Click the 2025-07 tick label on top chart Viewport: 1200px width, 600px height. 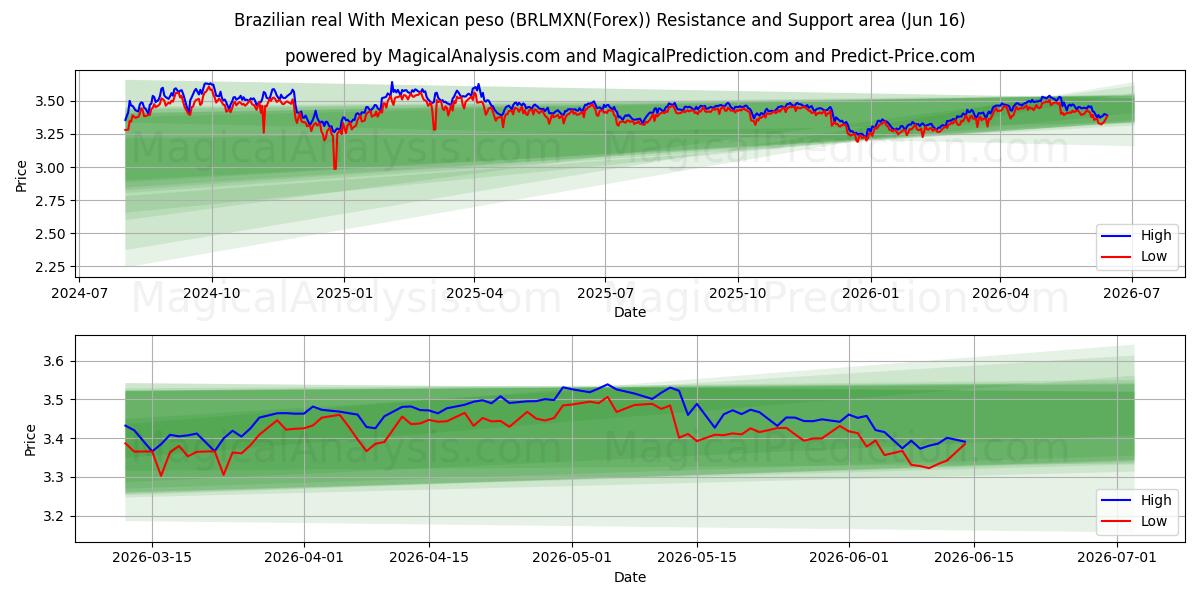click(x=605, y=294)
